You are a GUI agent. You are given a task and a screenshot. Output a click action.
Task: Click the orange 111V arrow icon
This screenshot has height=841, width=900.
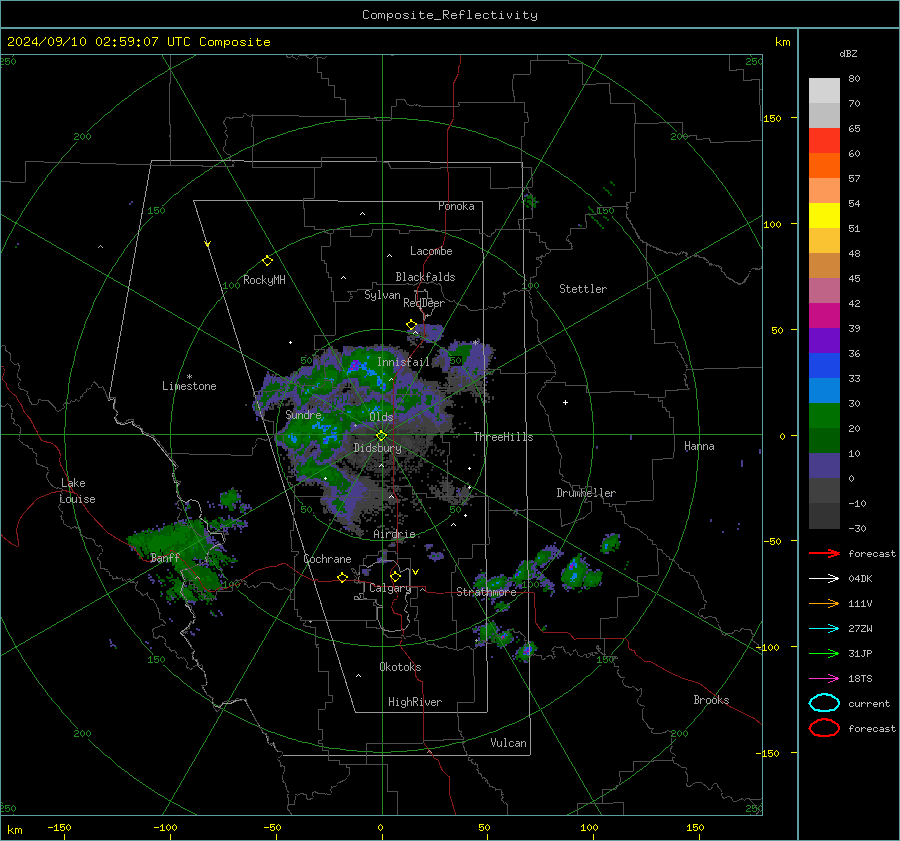click(824, 603)
